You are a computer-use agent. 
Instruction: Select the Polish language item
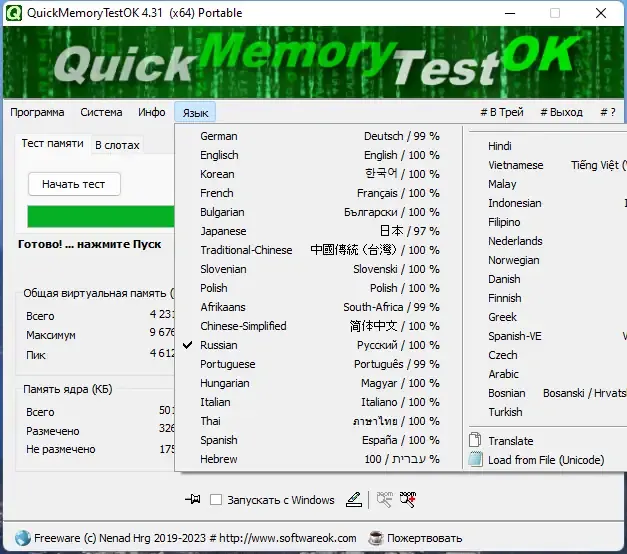pos(319,288)
